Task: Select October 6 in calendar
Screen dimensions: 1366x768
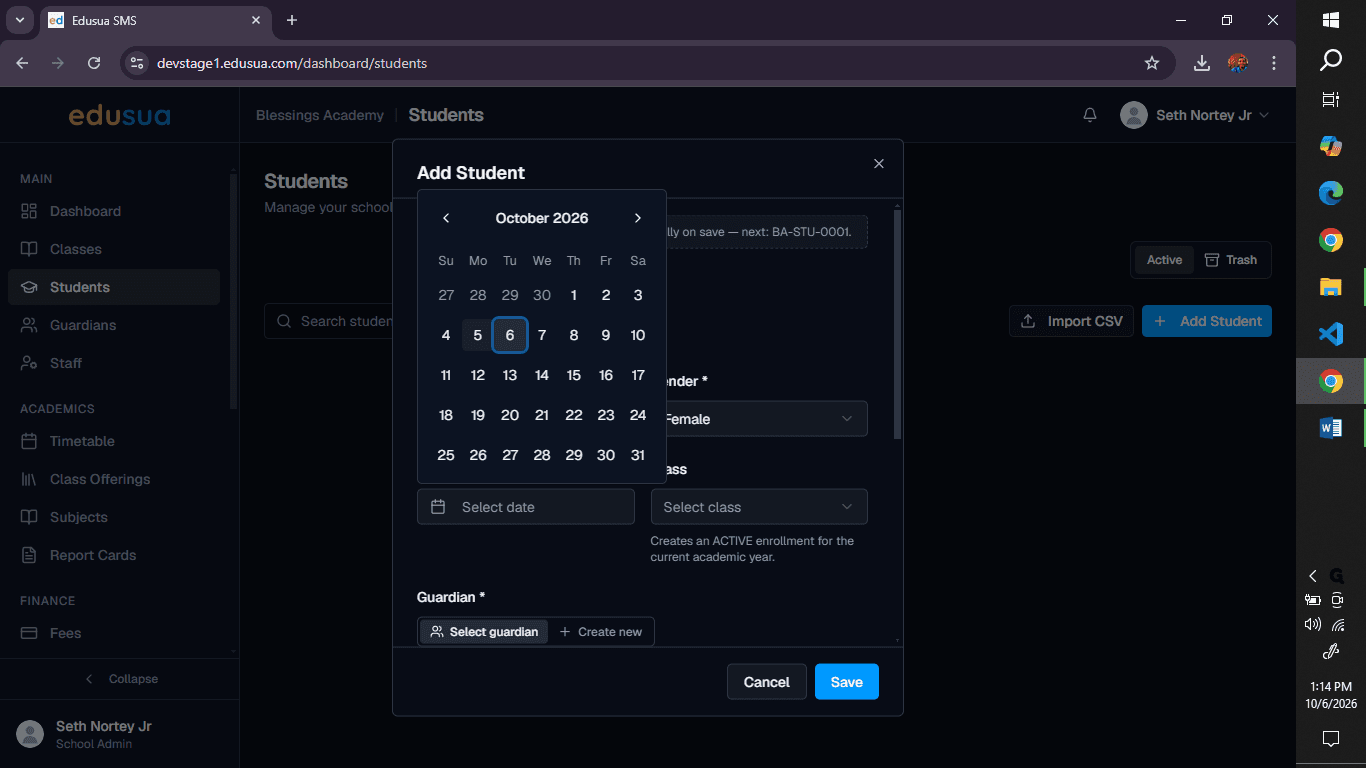Action: (x=510, y=335)
